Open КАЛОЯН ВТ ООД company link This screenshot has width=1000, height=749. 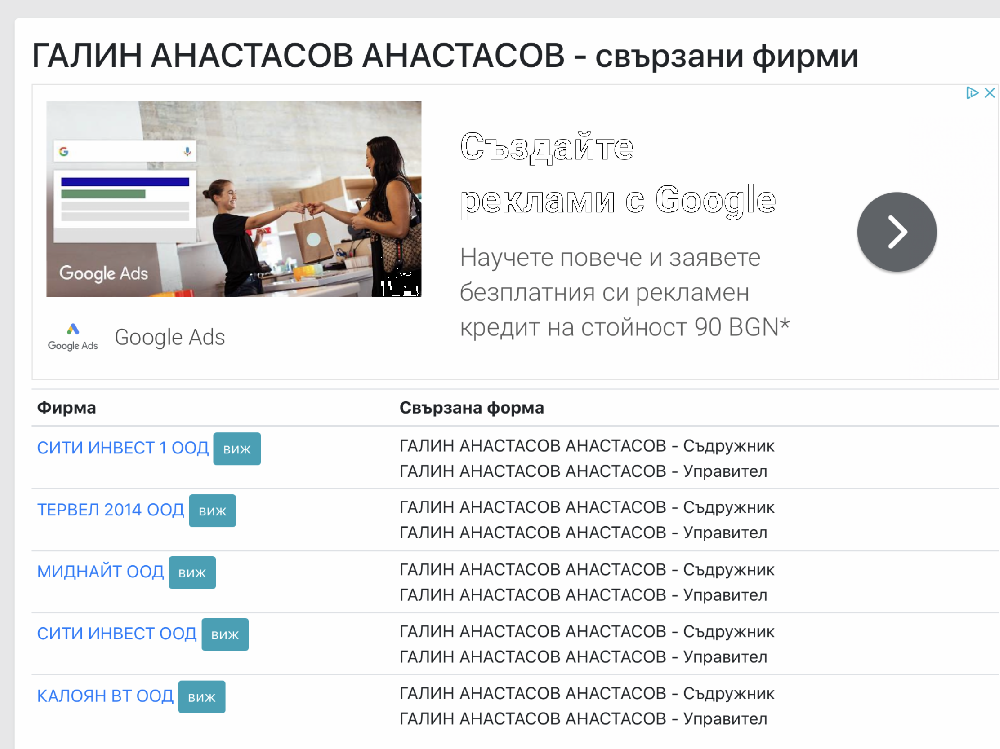(x=105, y=696)
